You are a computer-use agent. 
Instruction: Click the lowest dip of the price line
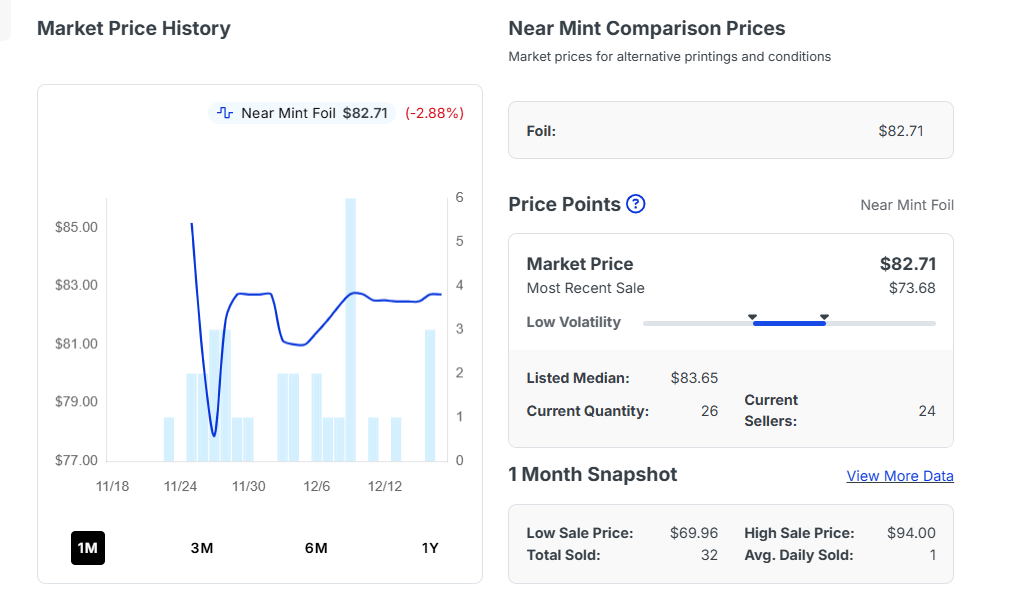pos(214,435)
